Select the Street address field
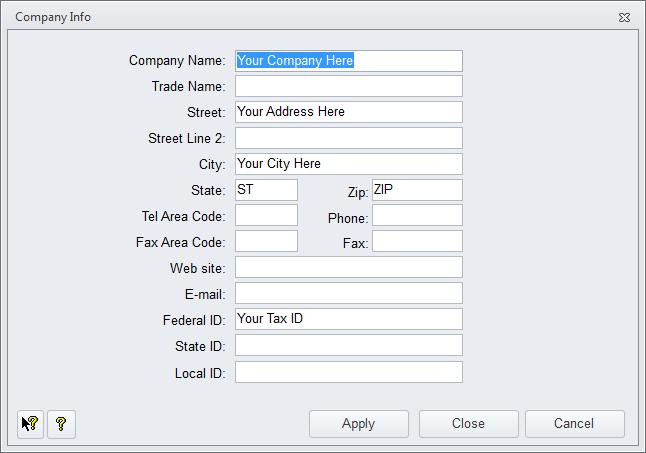The width and height of the screenshot is (646, 453). [348, 112]
